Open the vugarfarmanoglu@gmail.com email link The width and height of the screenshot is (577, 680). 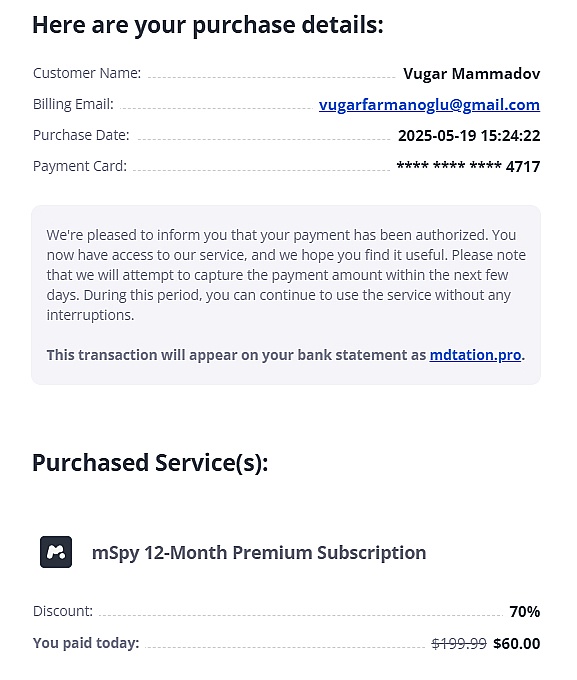coord(429,105)
